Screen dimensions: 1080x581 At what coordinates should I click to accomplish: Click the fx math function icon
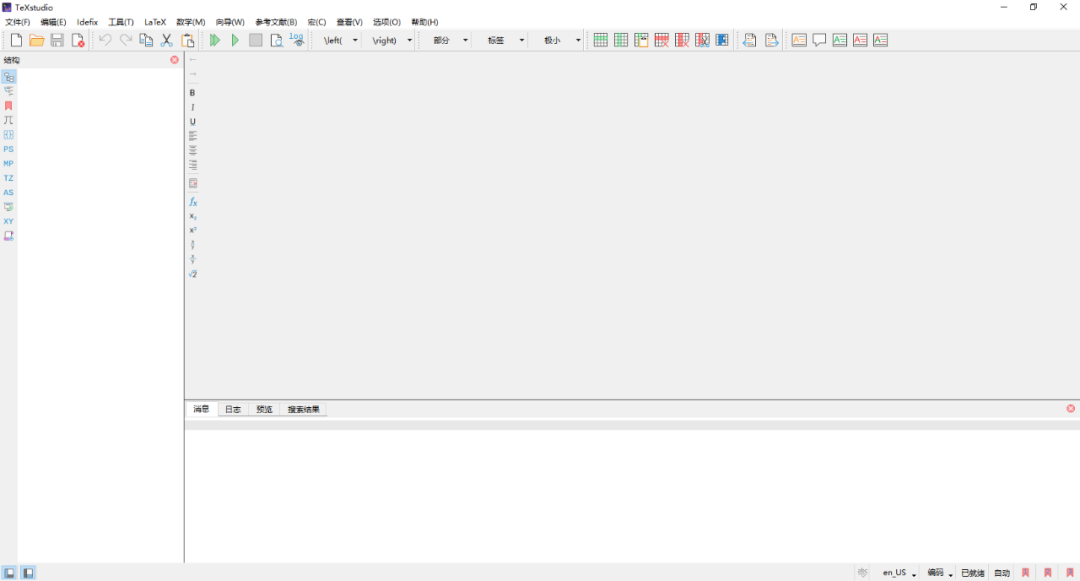(x=193, y=202)
